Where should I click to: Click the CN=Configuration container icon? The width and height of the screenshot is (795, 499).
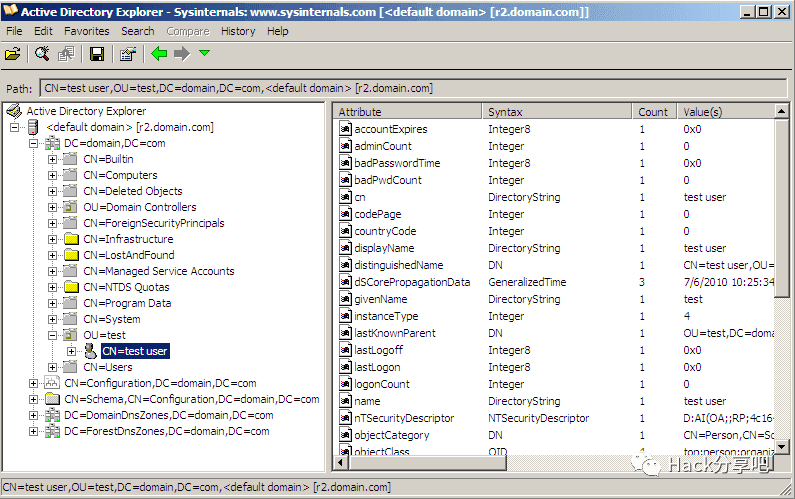pyautogui.click(x=52, y=383)
